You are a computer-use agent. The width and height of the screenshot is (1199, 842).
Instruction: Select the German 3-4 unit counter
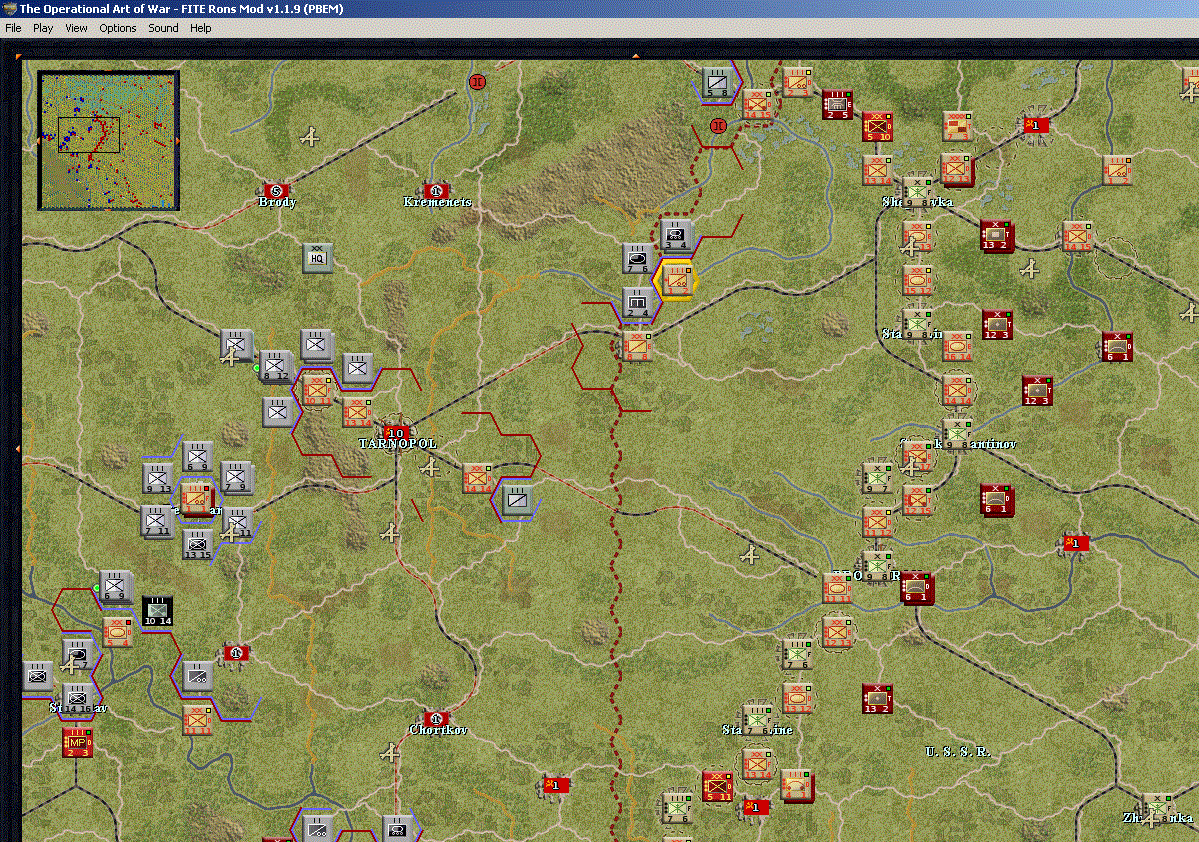click(x=676, y=236)
